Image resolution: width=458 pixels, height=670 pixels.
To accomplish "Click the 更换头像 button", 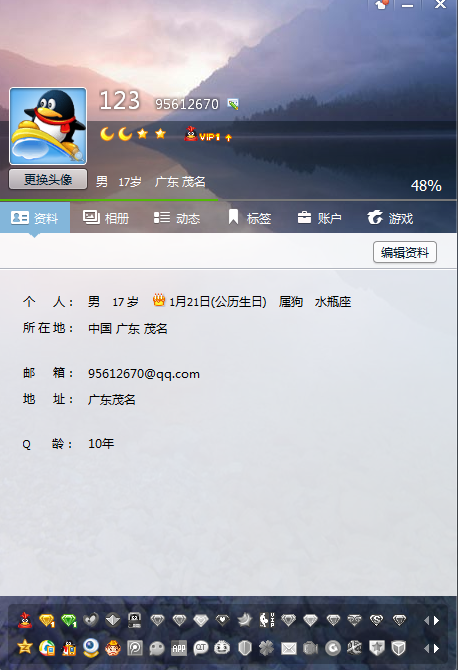I will tap(48, 179).
